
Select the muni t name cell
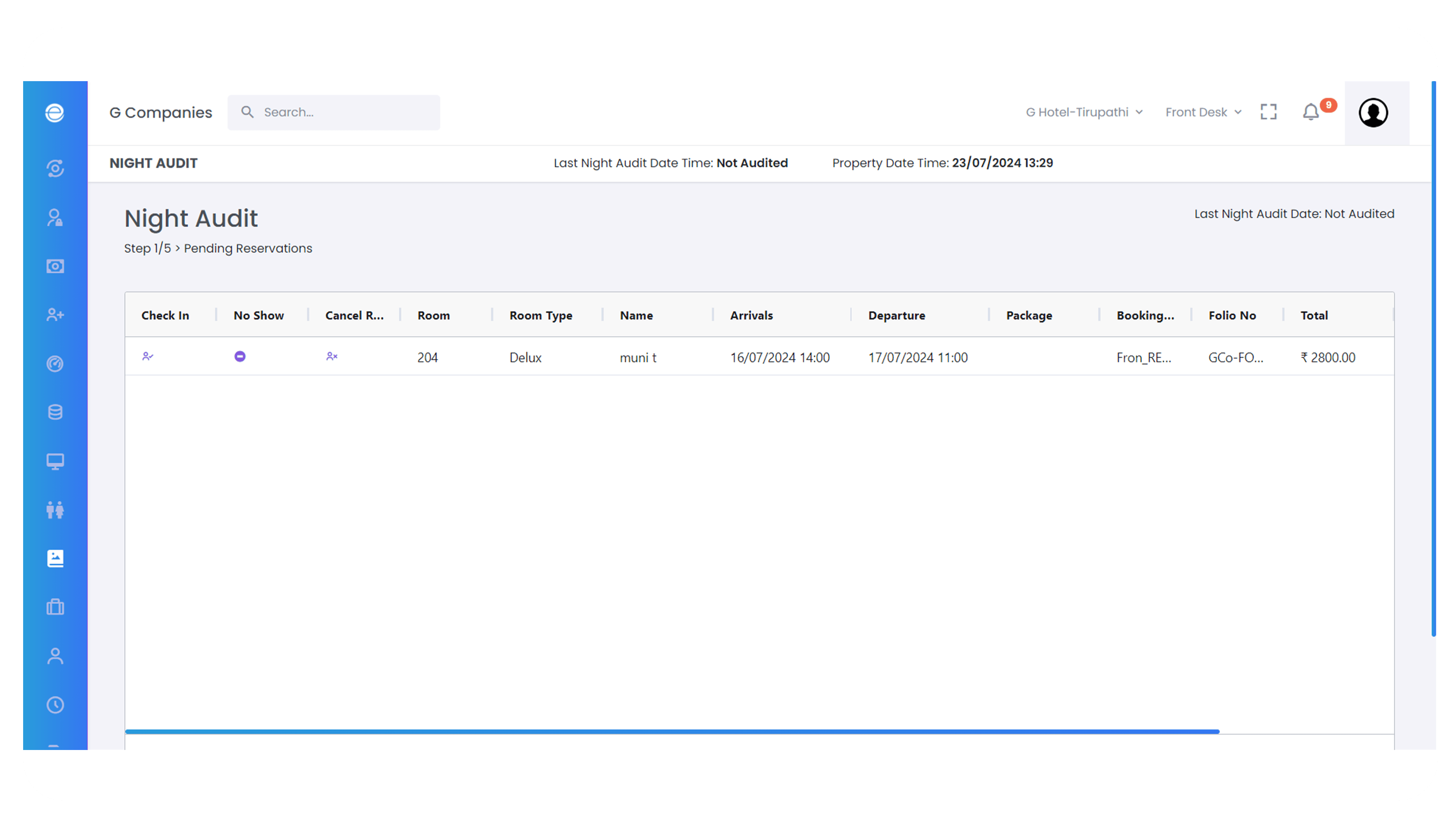[x=638, y=357]
